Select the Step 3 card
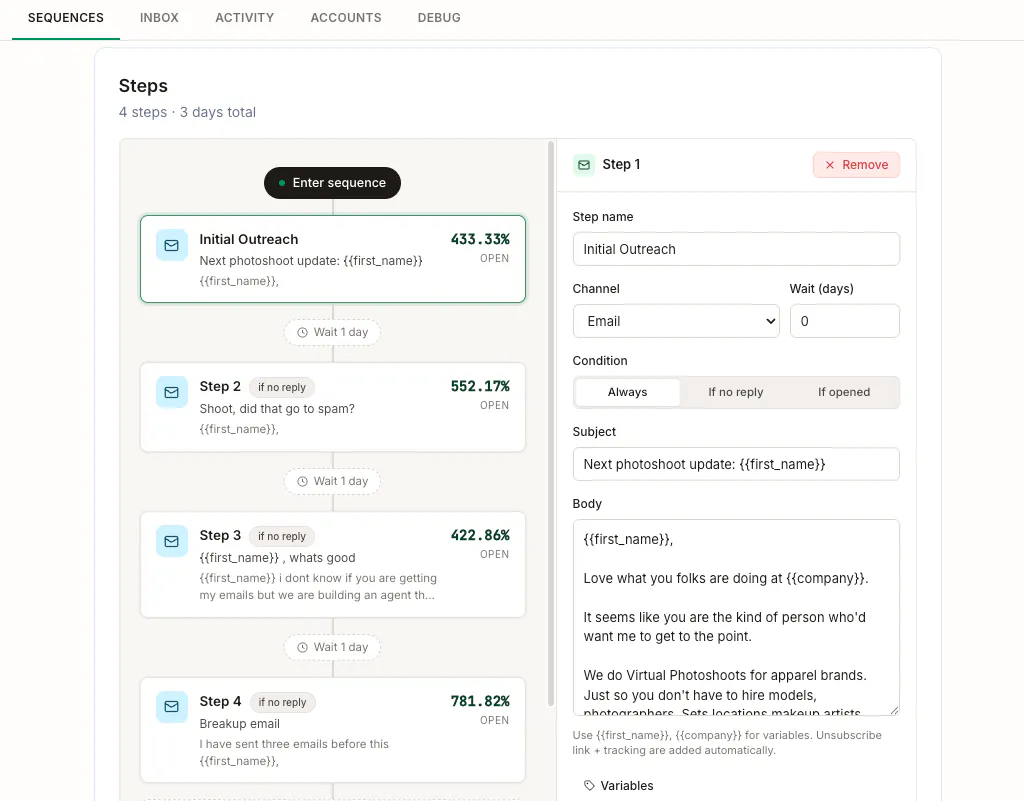The height and width of the screenshot is (801, 1024). pyautogui.click(x=332, y=565)
